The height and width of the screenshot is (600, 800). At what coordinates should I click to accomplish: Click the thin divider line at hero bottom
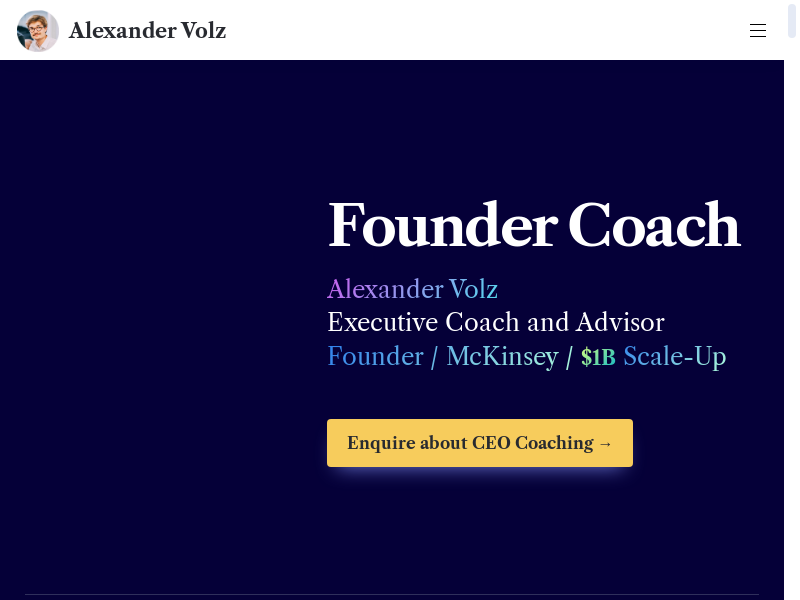pyautogui.click(x=392, y=595)
